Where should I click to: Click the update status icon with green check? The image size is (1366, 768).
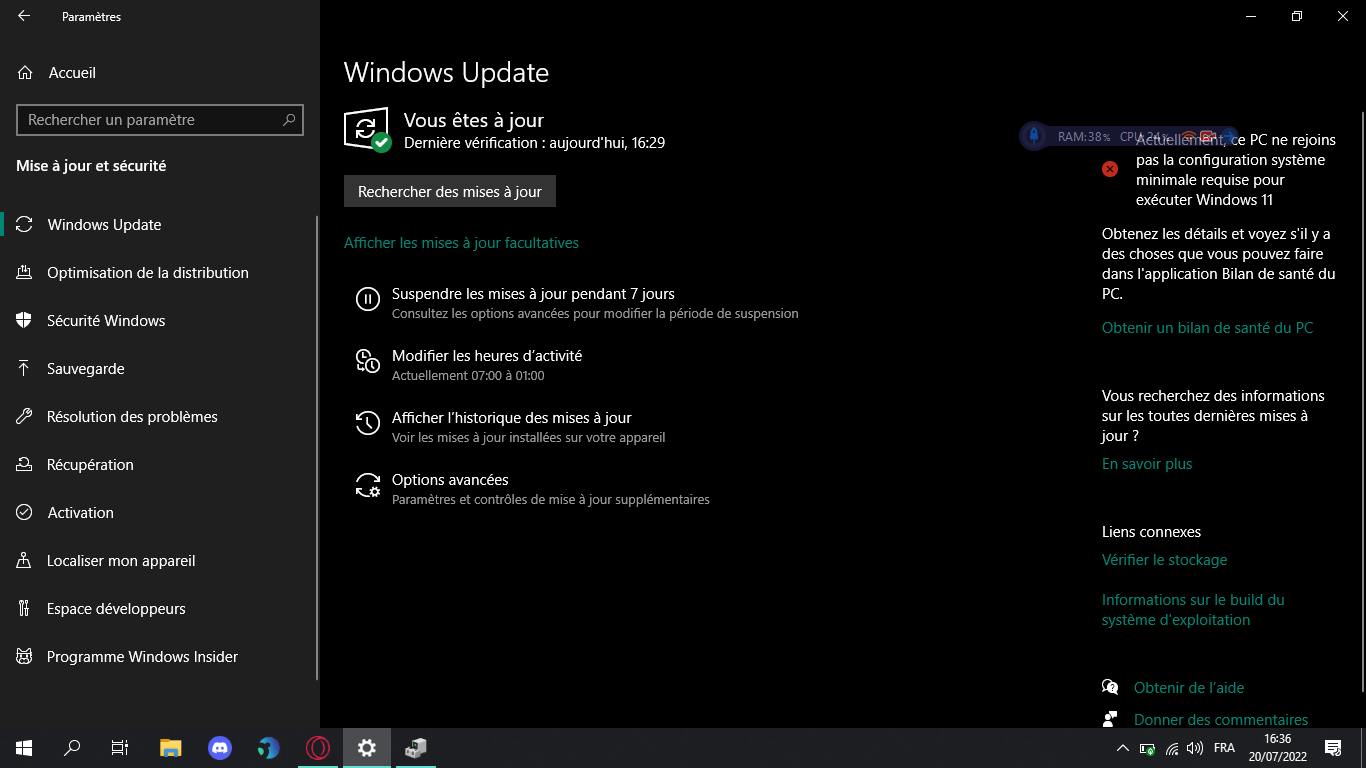pyautogui.click(x=367, y=130)
